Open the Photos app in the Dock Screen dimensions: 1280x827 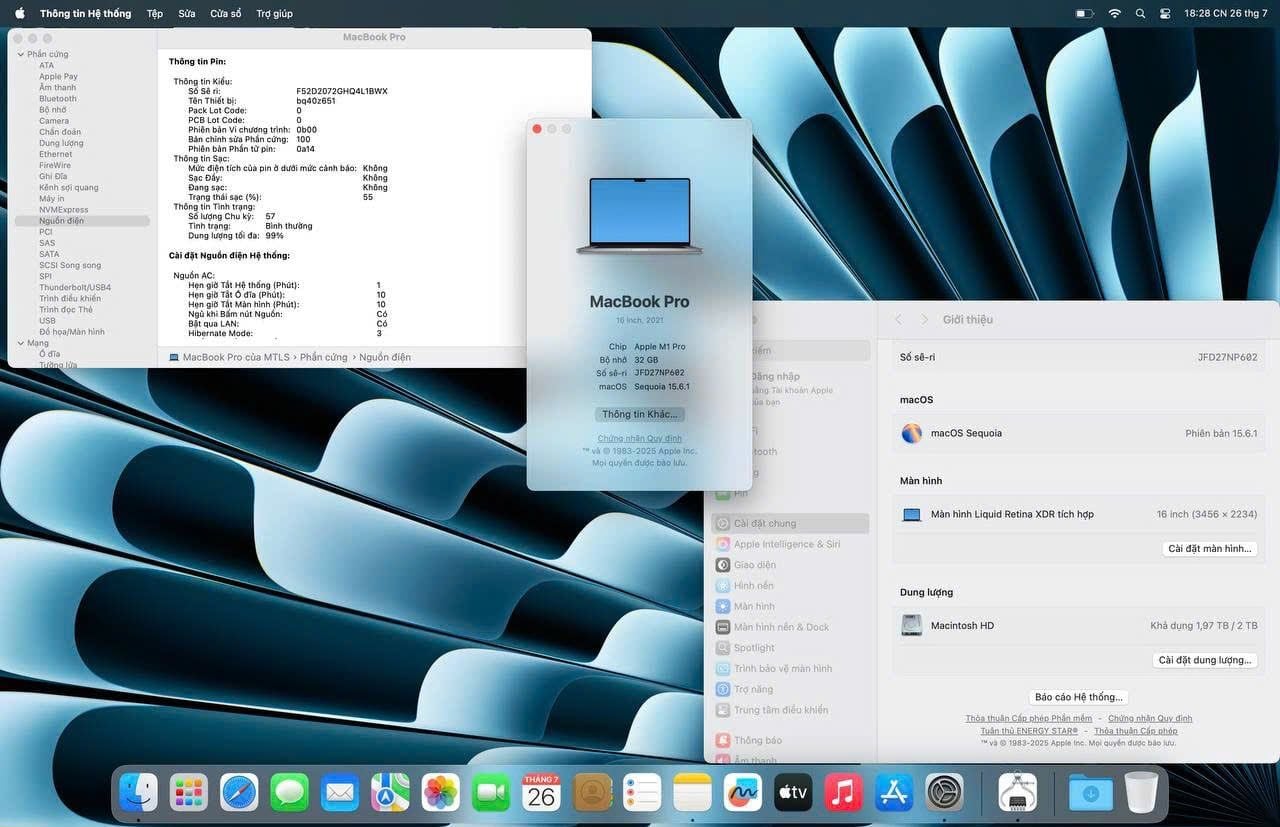click(x=440, y=793)
